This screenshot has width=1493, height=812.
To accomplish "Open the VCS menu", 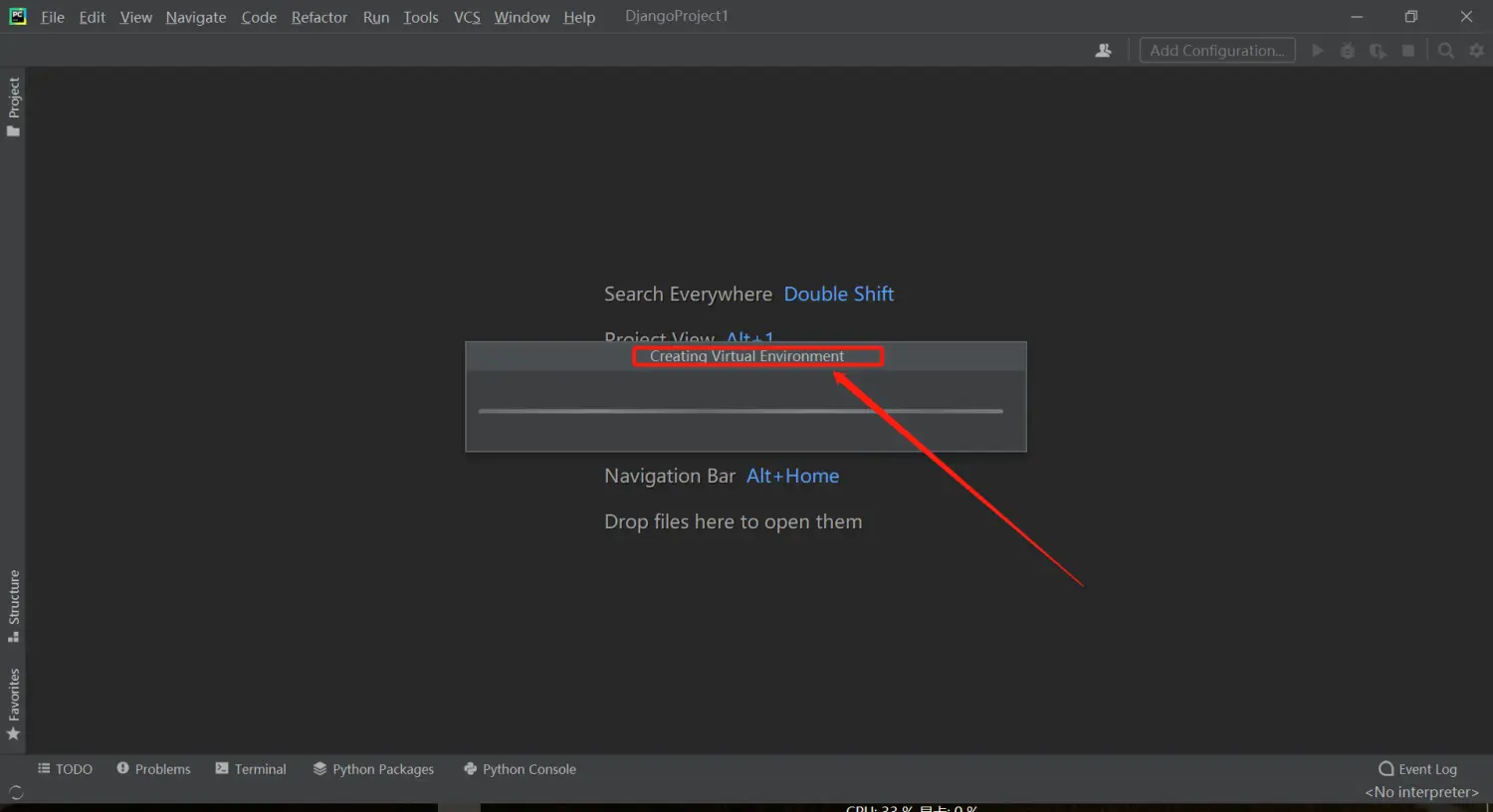I will (467, 17).
